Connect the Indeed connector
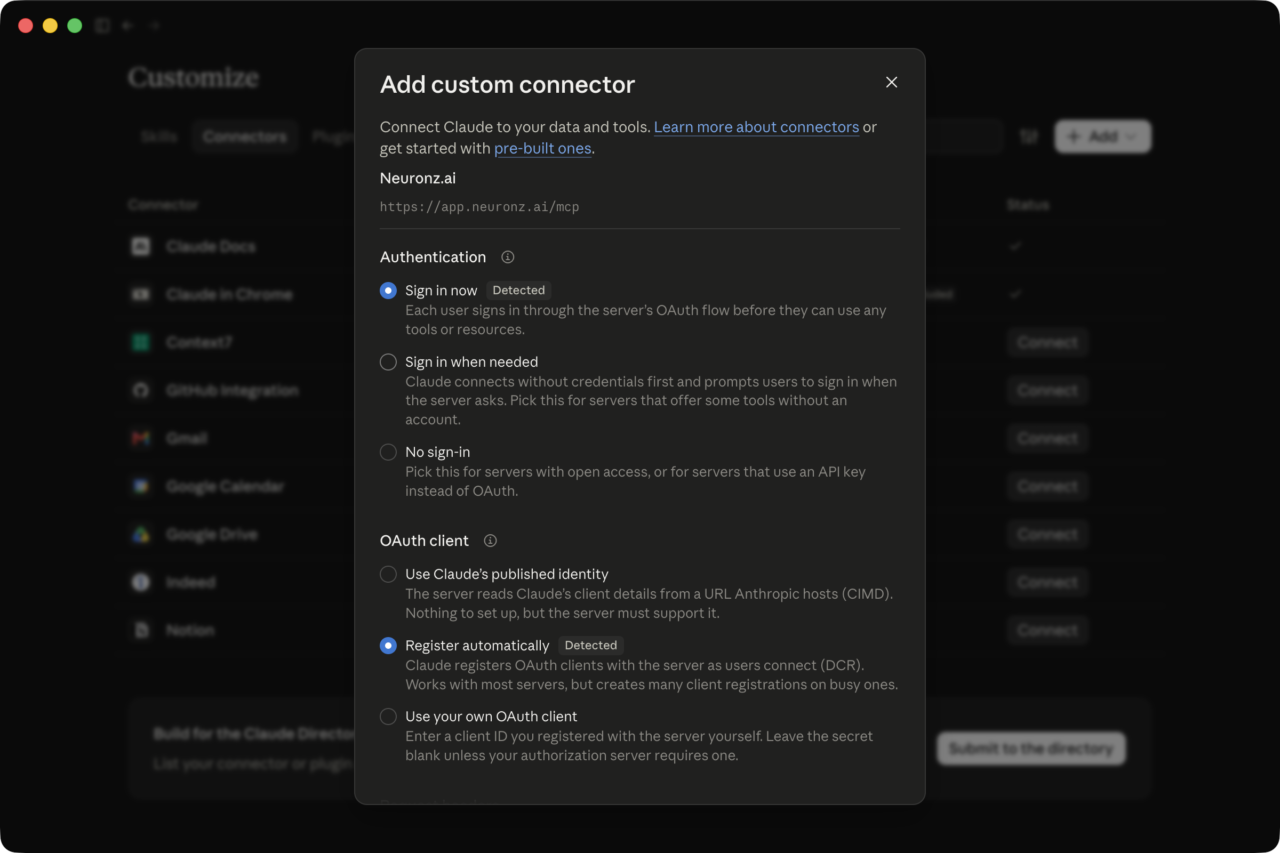The height and width of the screenshot is (853, 1280). pos(1047,582)
